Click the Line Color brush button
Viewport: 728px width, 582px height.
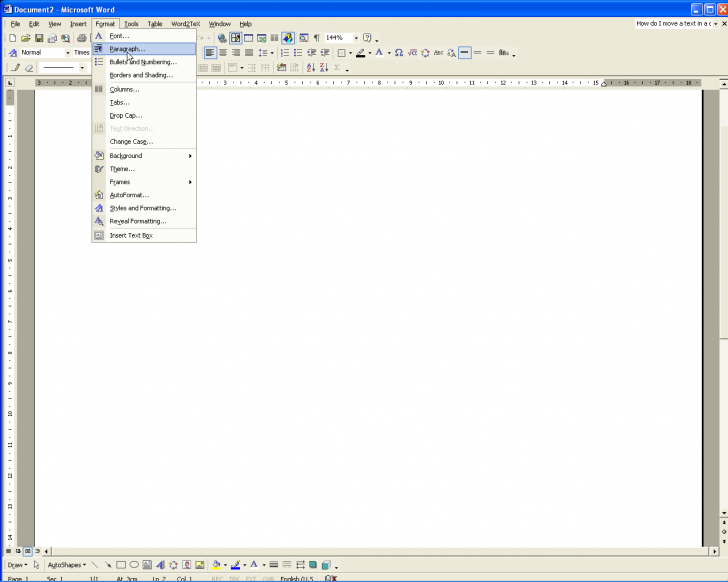(235, 565)
